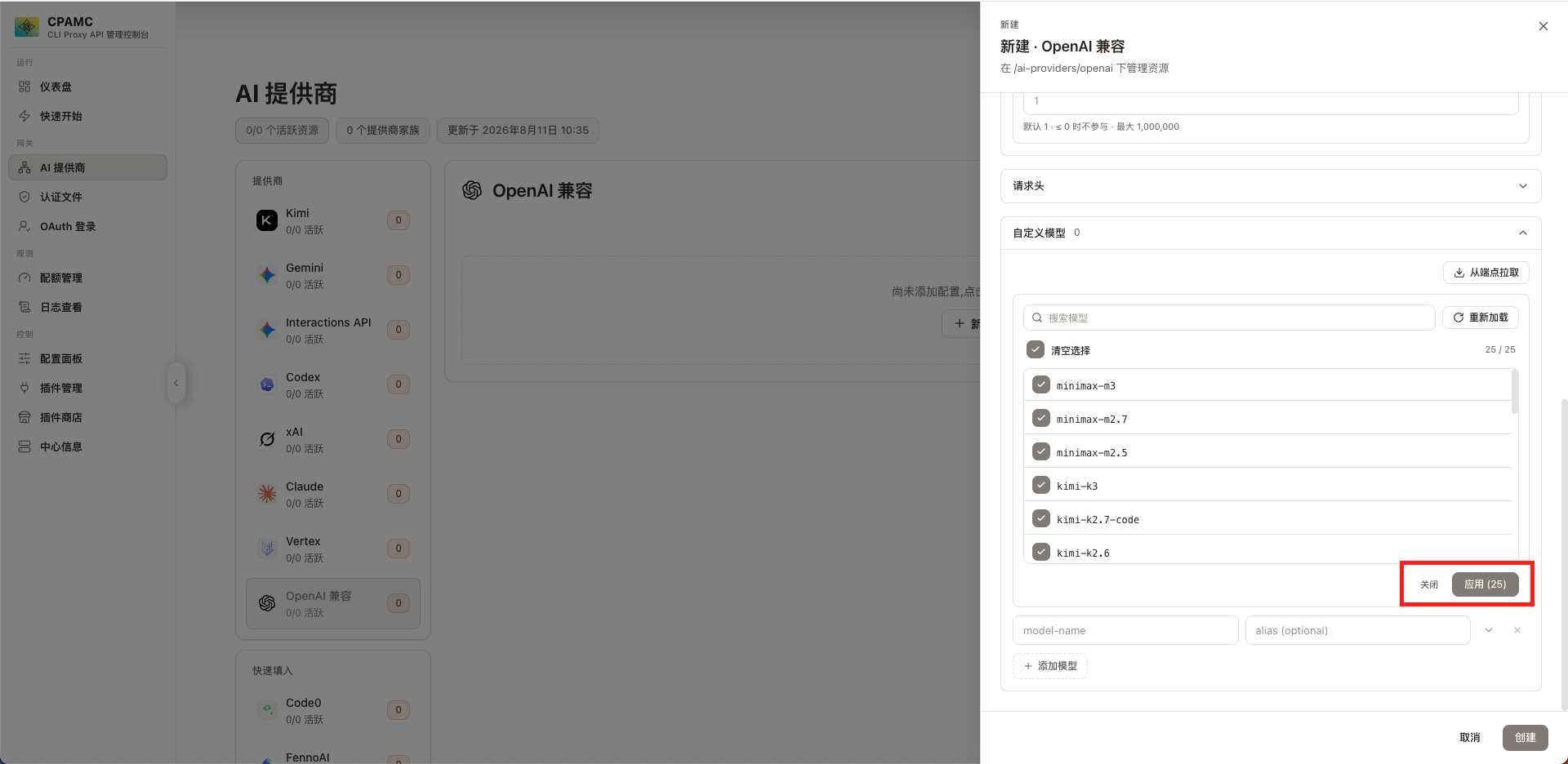The height and width of the screenshot is (764, 1568).
Task: Click the 创建 button
Action: tap(1525, 737)
